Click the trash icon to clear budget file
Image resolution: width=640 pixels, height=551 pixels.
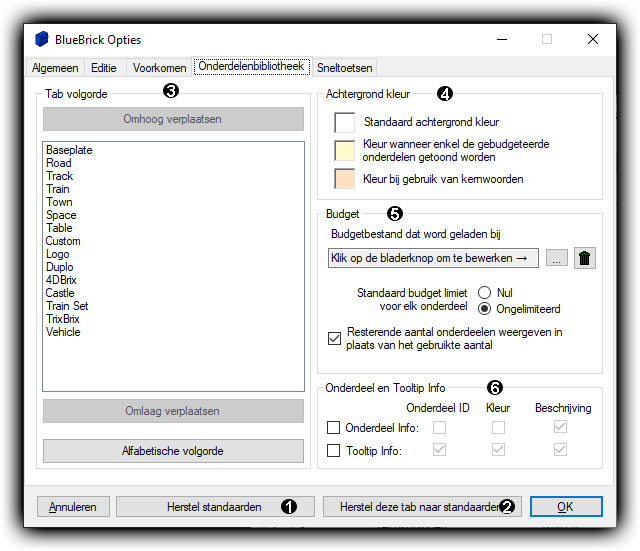pos(584,258)
